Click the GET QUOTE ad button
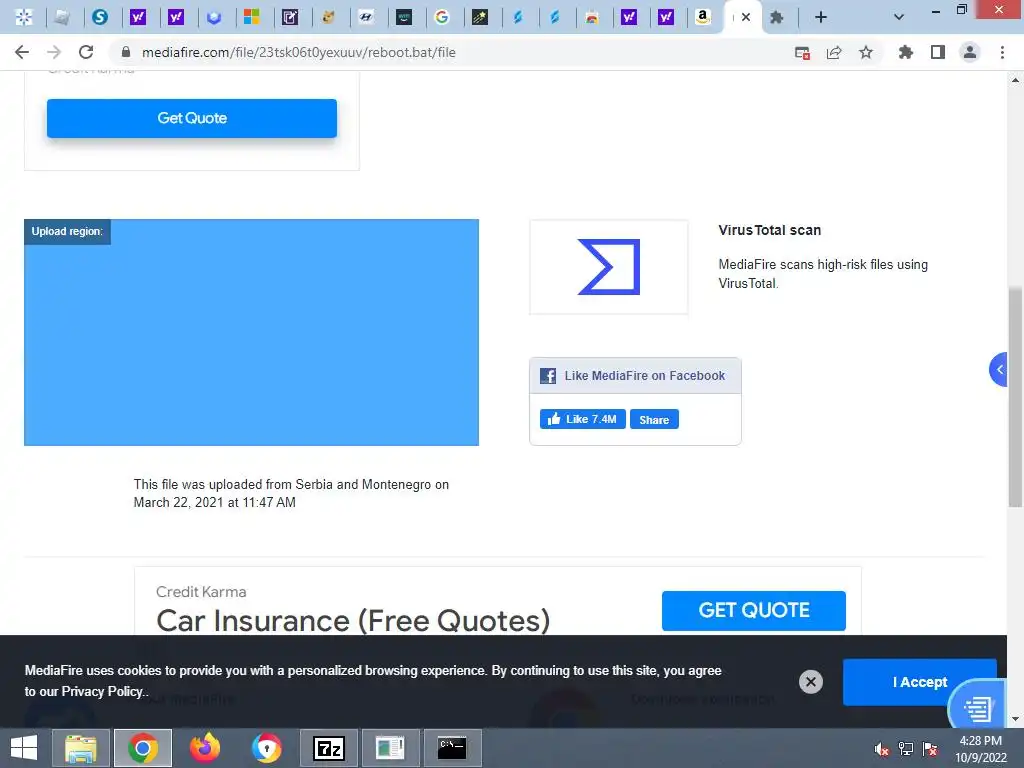 click(x=754, y=611)
